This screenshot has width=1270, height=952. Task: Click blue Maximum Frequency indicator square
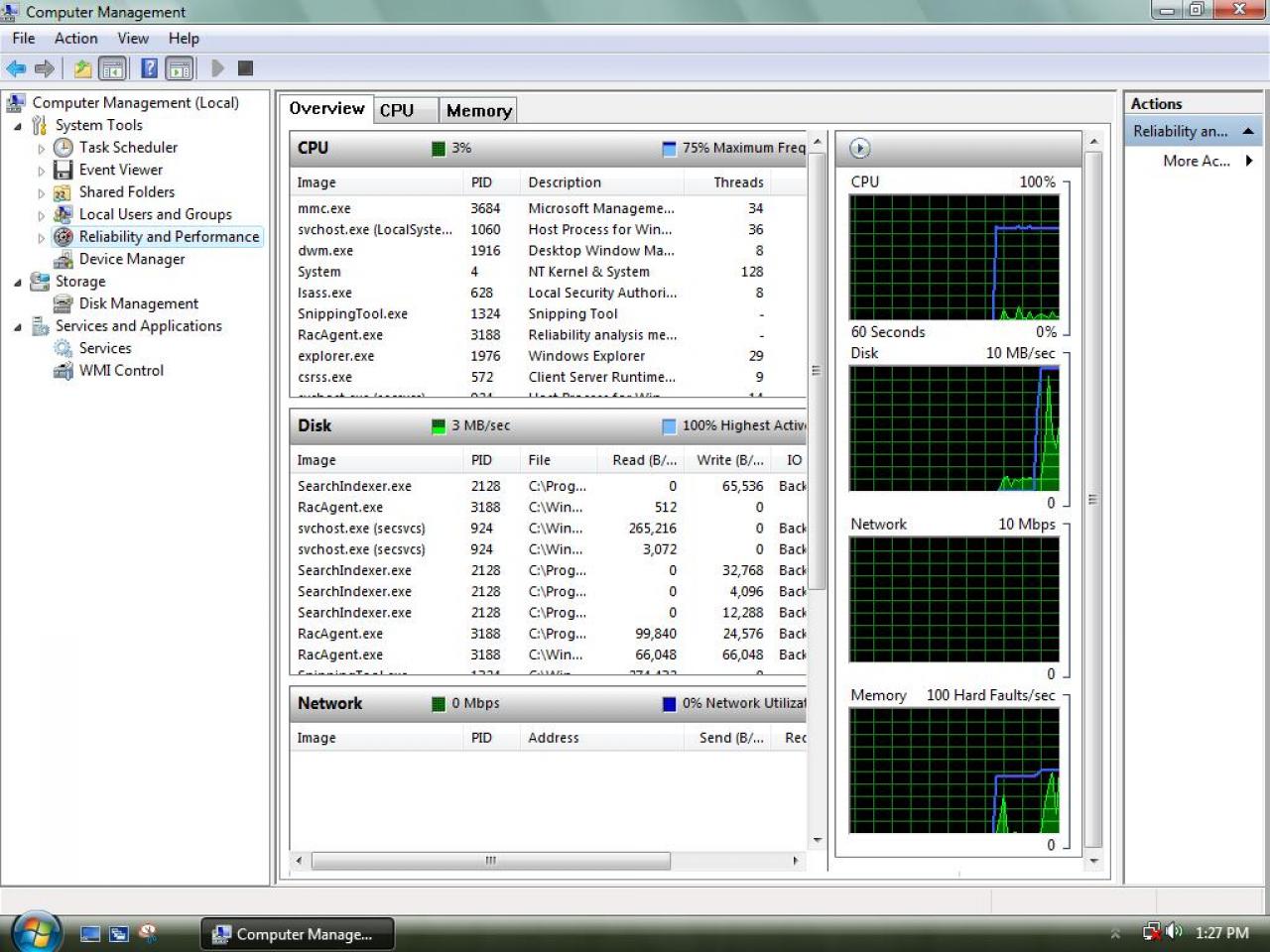(669, 149)
